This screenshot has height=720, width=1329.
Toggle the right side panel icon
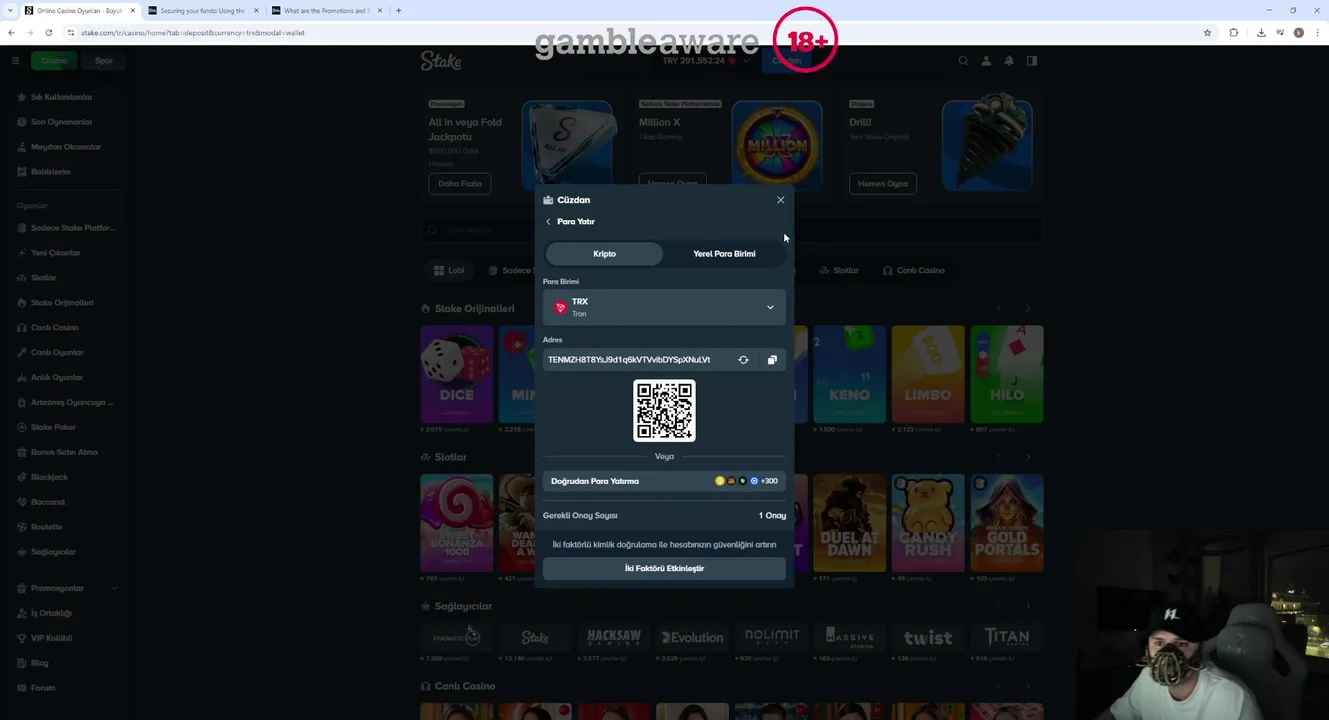(x=1032, y=61)
